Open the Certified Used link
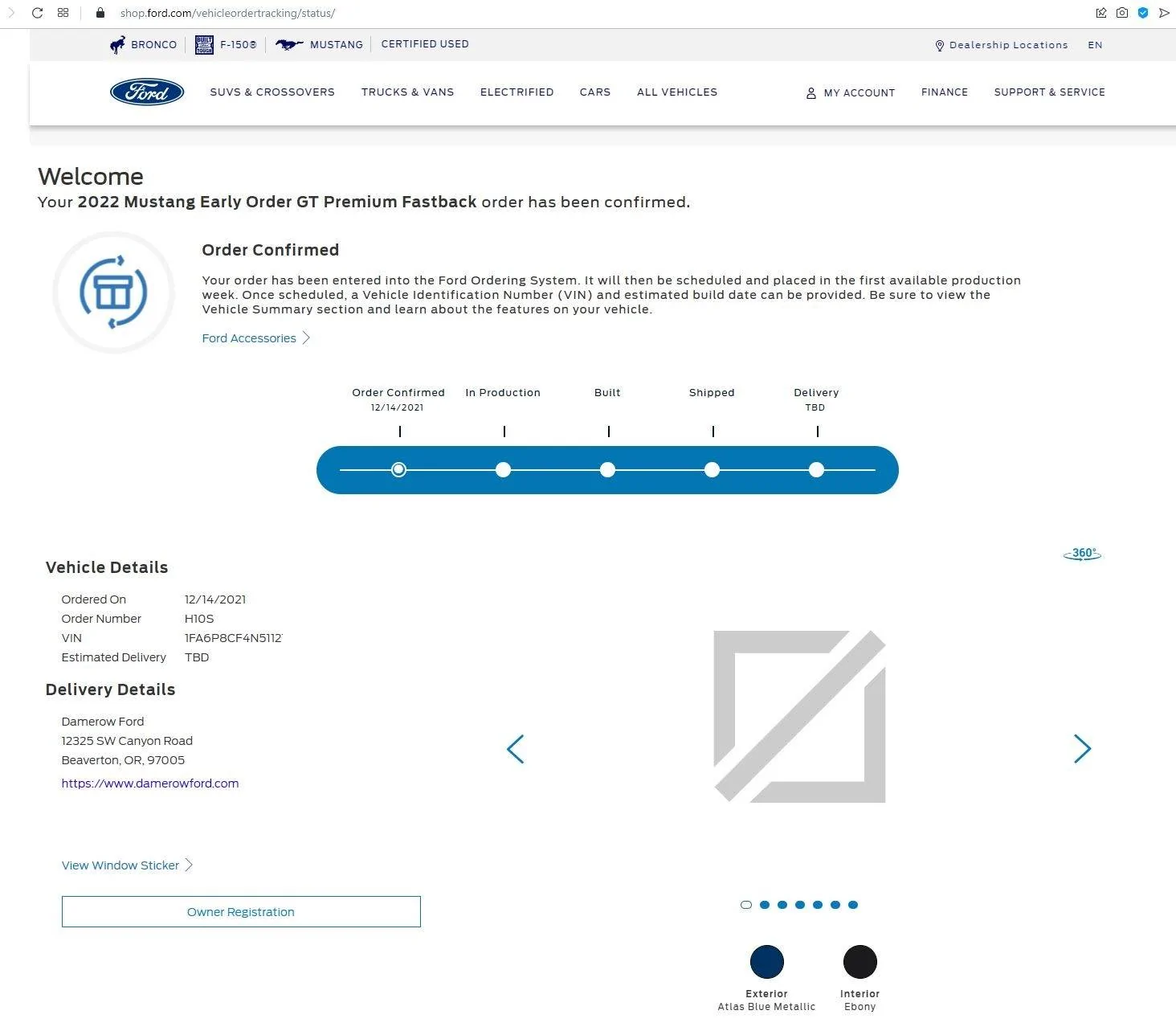Viewport: 1176px width, 1031px height. tap(425, 44)
